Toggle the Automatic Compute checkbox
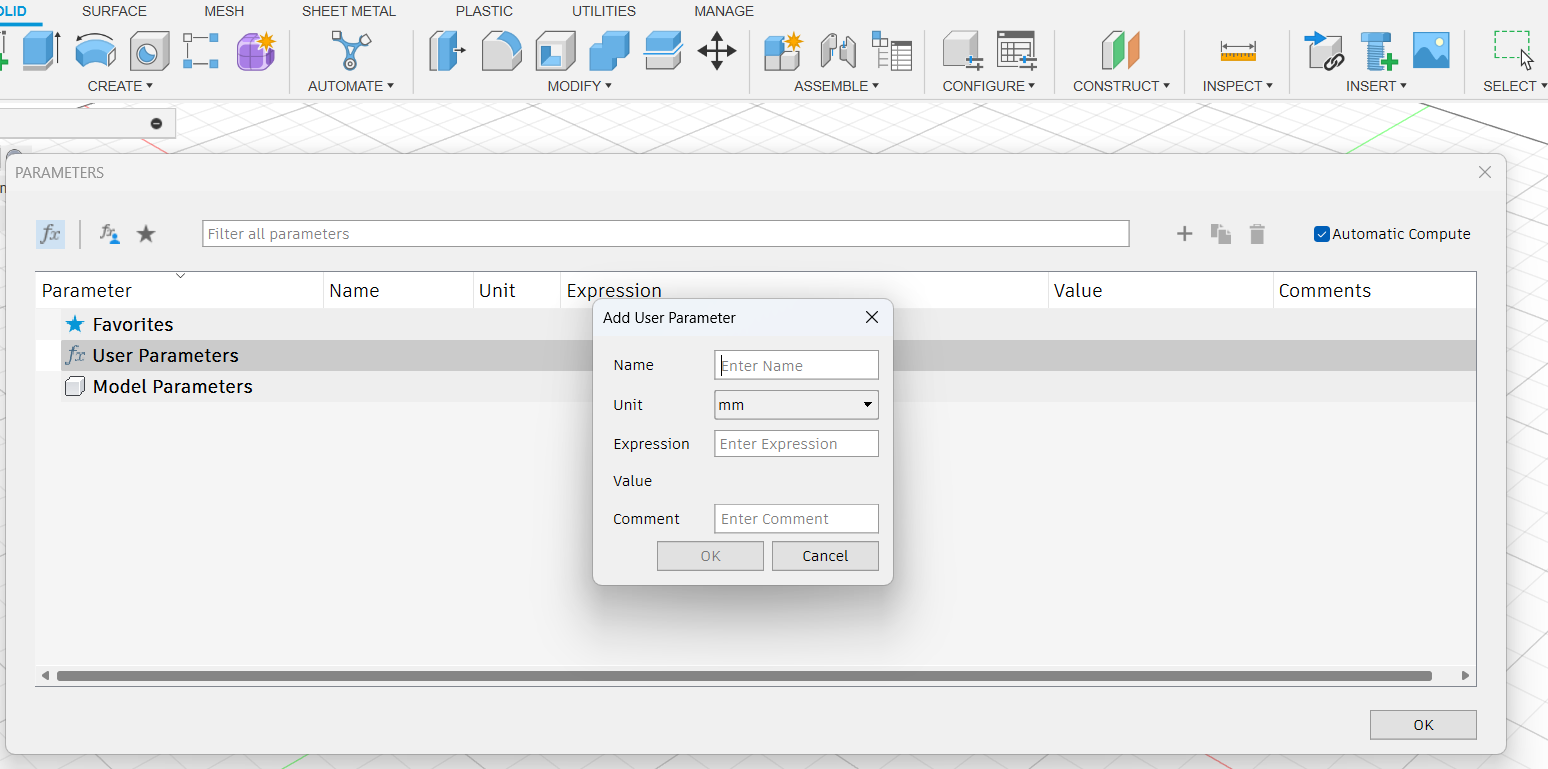The image size is (1548, 769). [1322, 234]
